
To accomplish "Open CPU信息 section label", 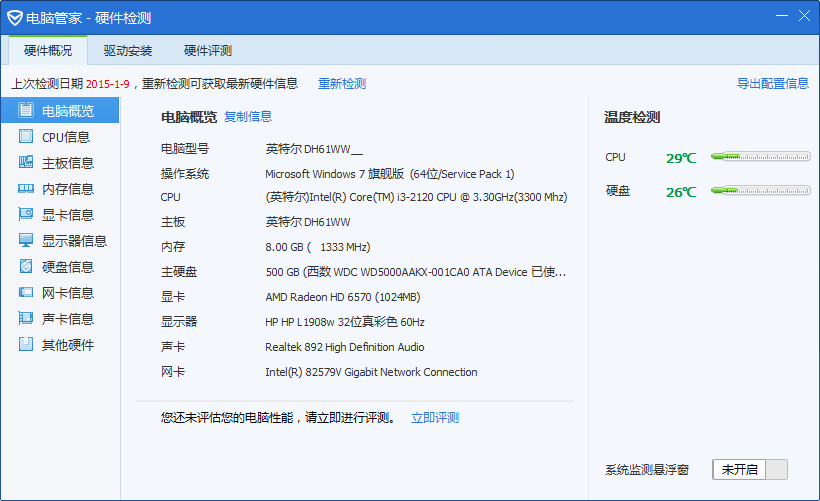I will click(66, 137).
